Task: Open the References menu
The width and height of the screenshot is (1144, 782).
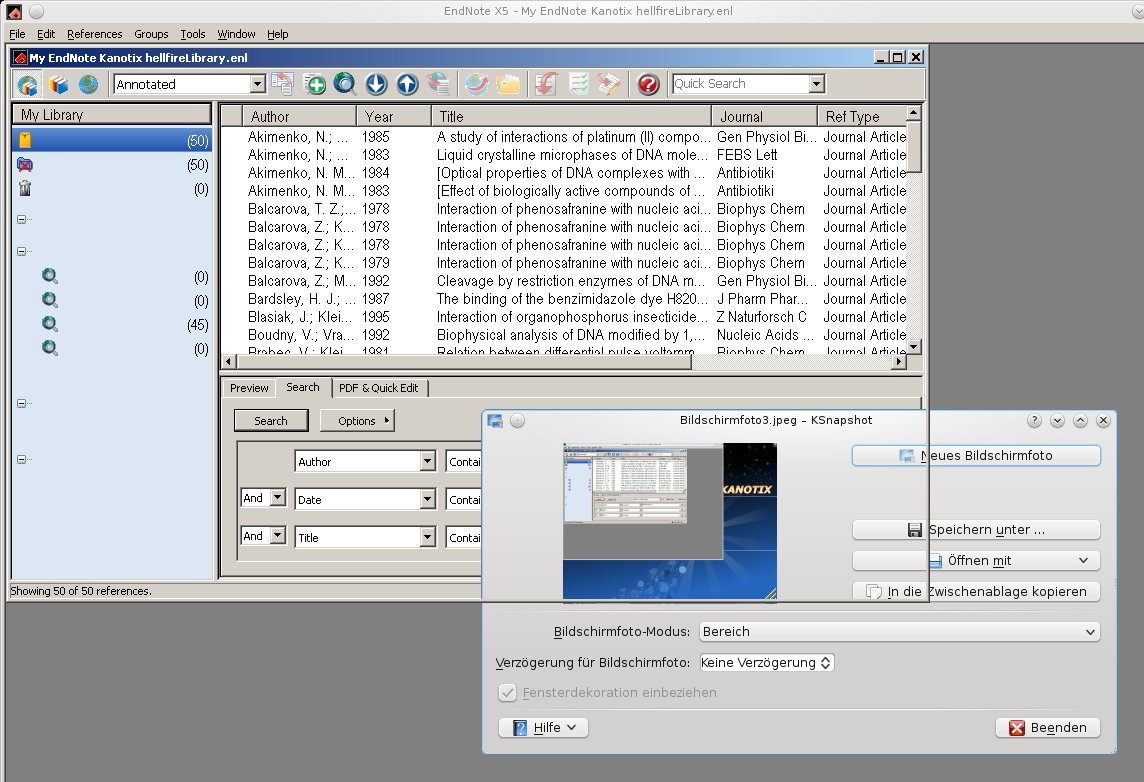Action: pos(95,34)
